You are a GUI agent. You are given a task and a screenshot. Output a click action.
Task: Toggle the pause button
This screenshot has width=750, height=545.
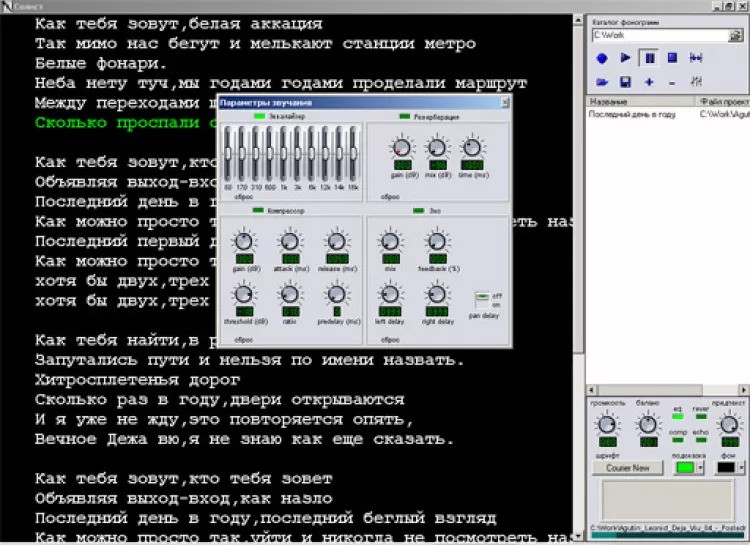649,58
